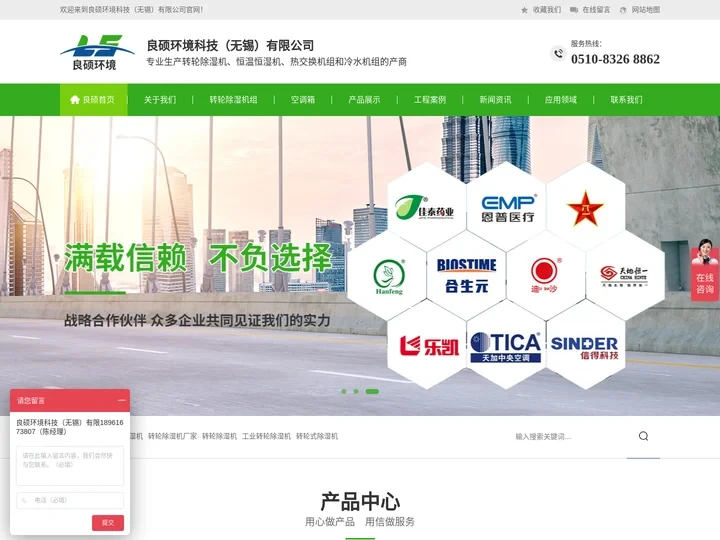
Task: Click the 乐凯 partner logo
Action: coord(429,346)
